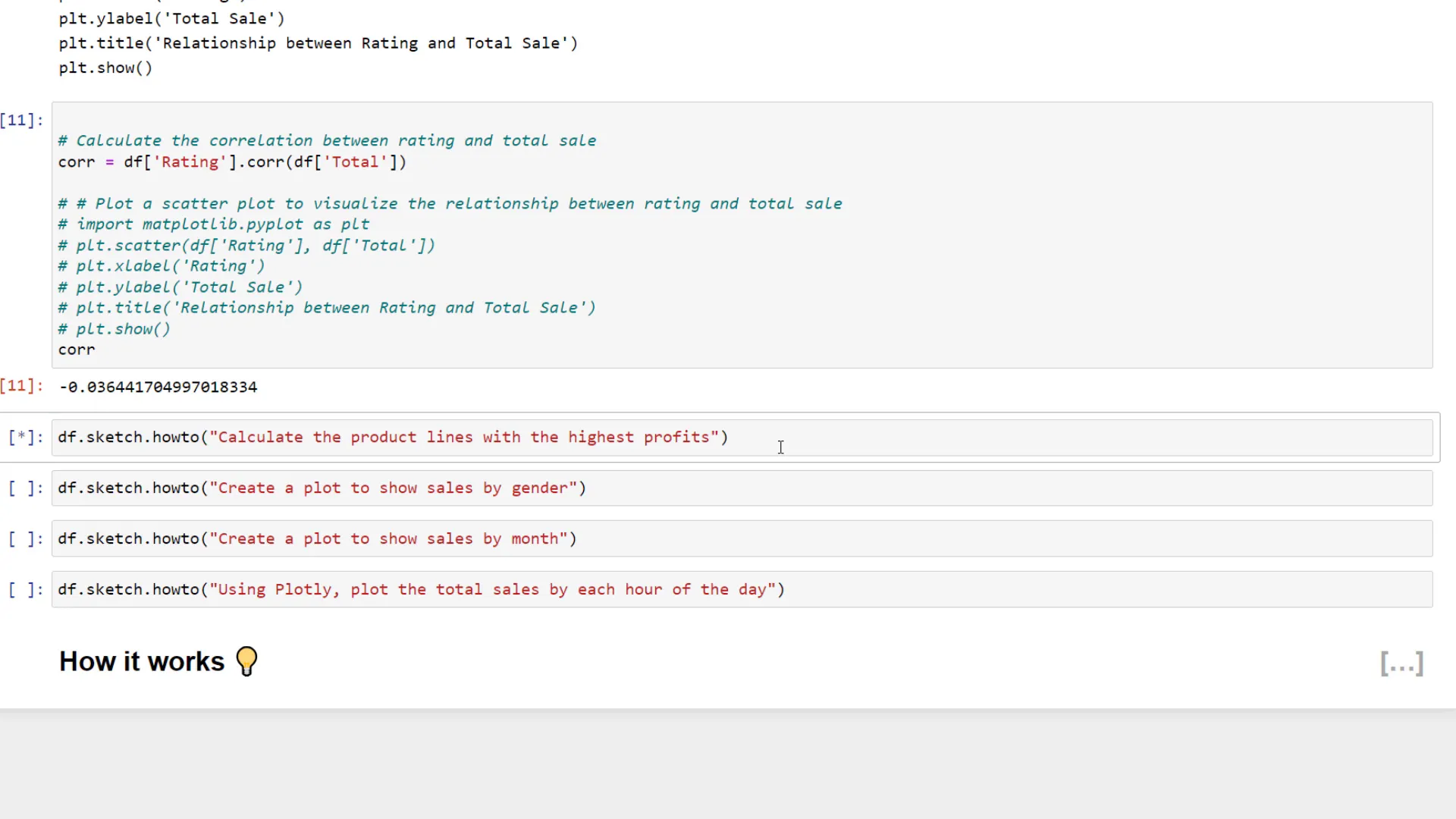Image resolution: width=1456 pixels, height=819 pixels.
Task: Expand the collapsed section via ellipsis marker
Action: (1401, 664)
